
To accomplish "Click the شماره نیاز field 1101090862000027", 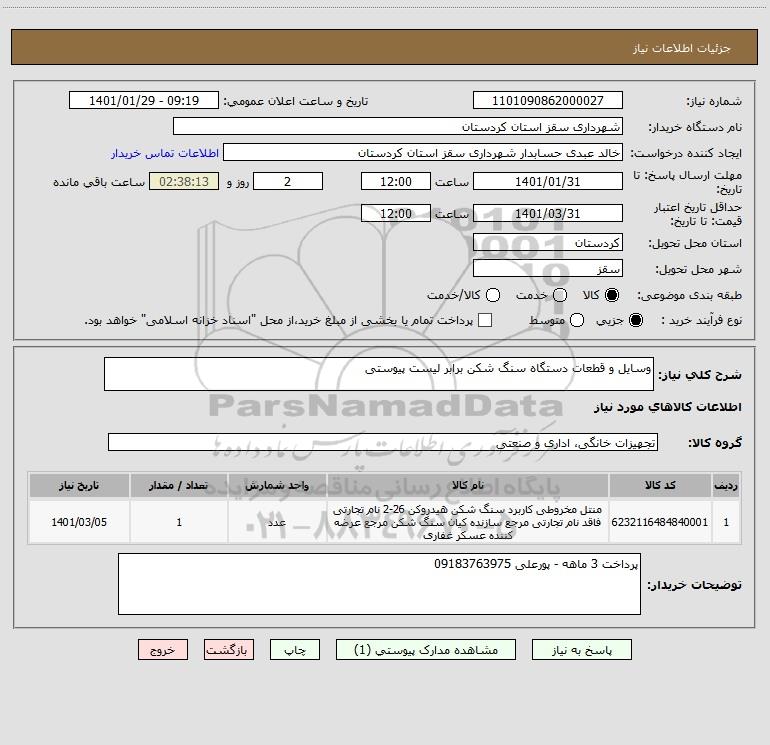I will [548, 101].
